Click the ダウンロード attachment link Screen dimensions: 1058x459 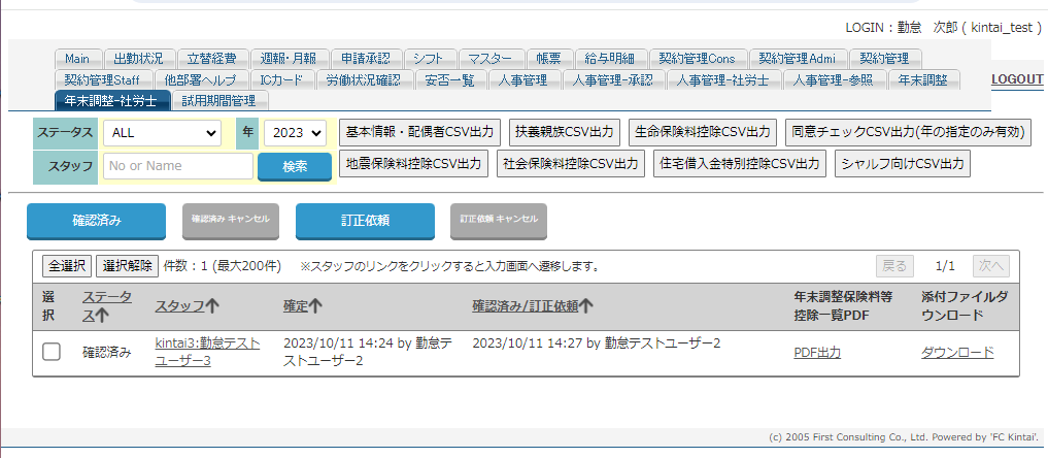(957, 352)
